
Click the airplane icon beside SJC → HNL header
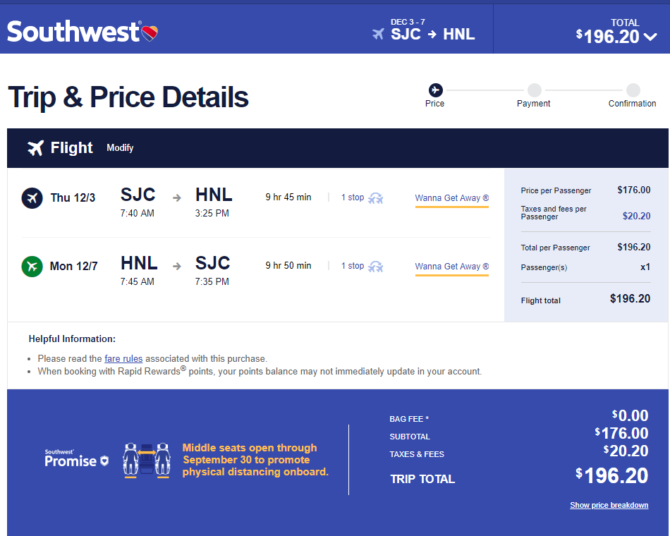(378, 34)
